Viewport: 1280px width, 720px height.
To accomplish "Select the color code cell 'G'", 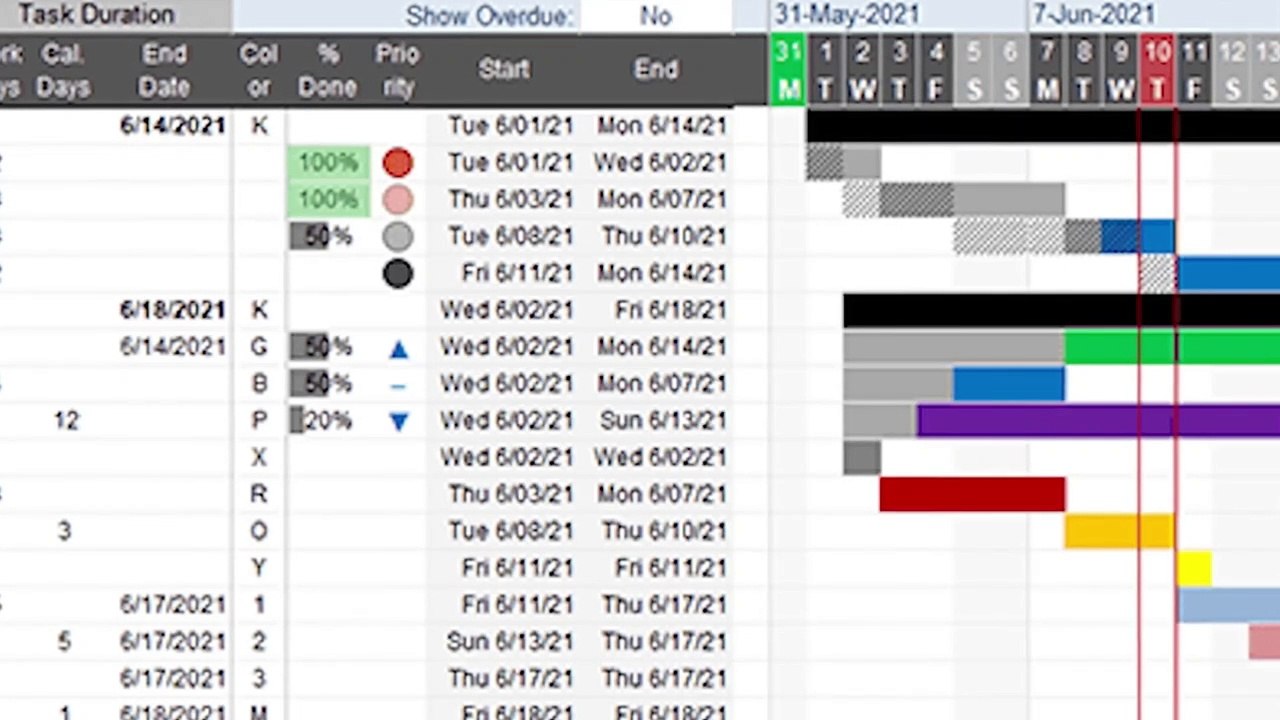I will coord(259,347).
